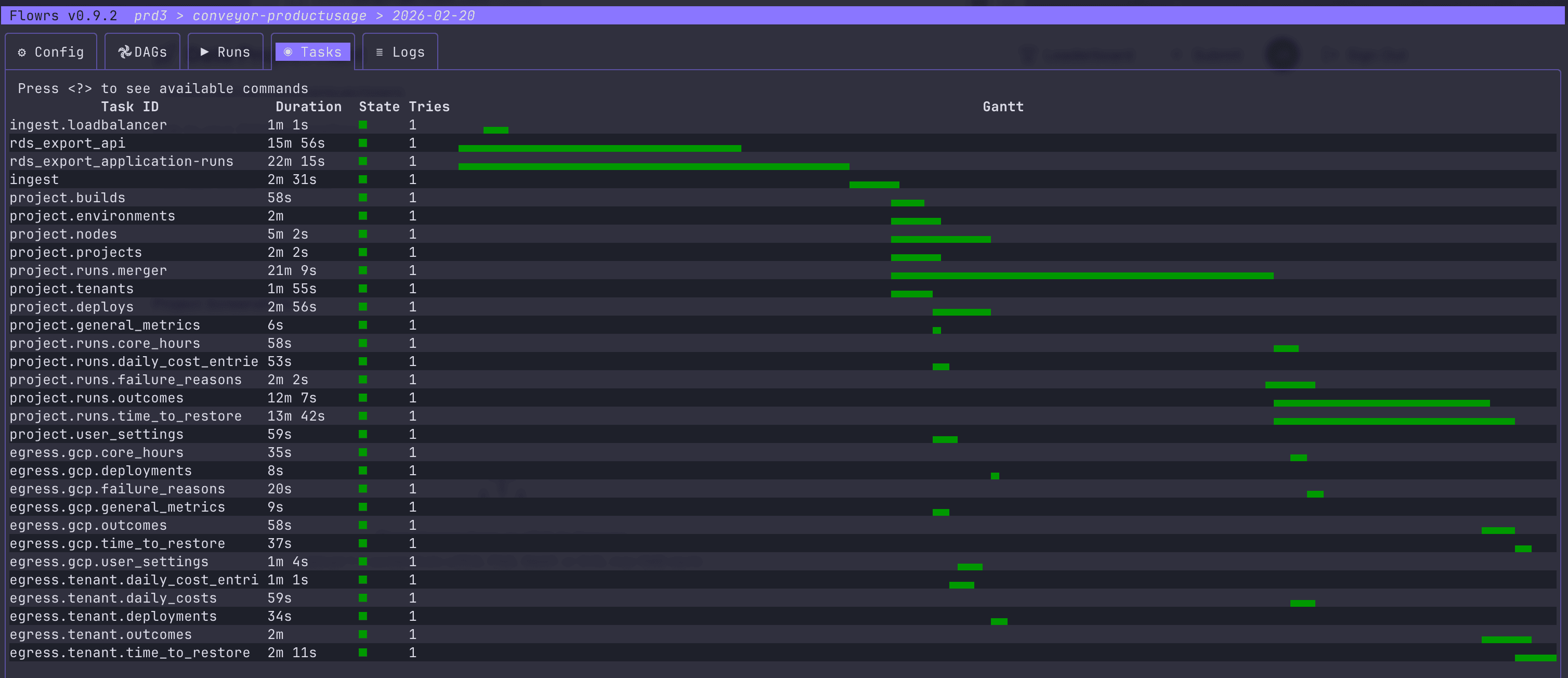The width and height of the screenshot is (1568, 678).
Task: Open the Config tab
Action: click(x=50, y=51)
